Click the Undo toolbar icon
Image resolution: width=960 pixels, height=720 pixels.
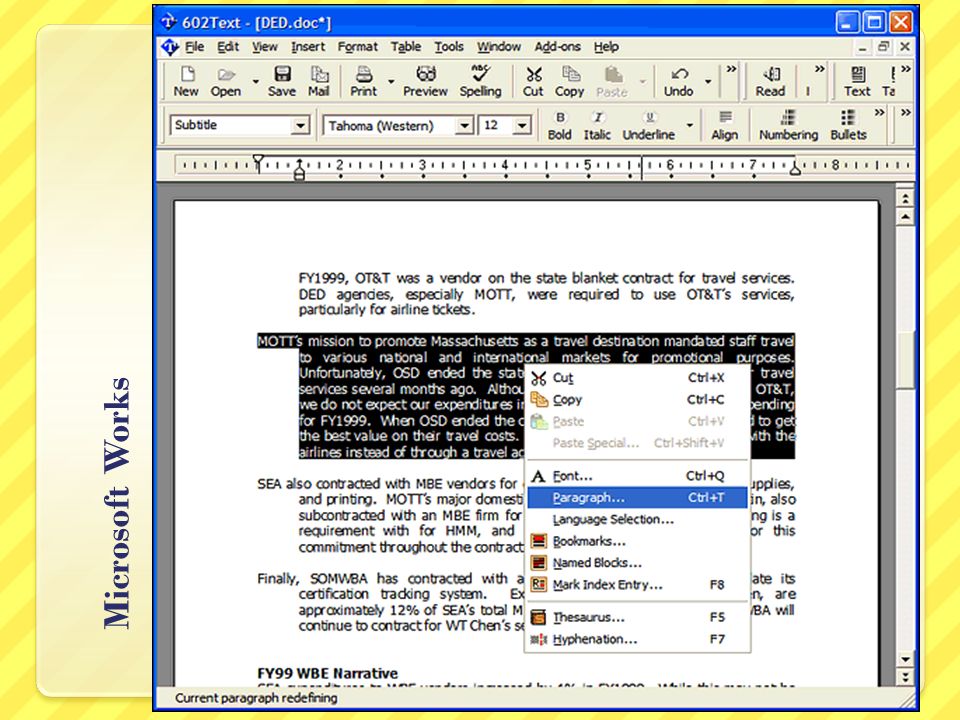click(679, 81)
